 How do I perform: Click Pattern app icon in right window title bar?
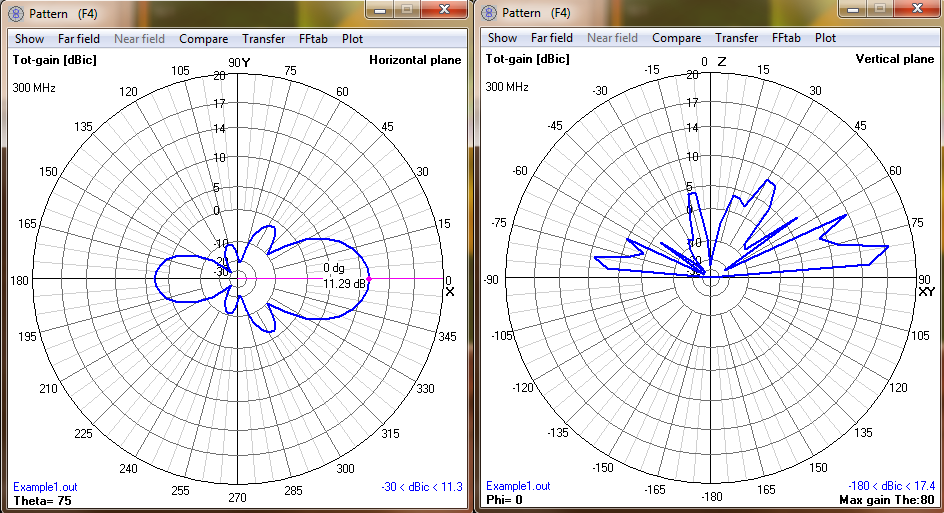click(x=489, y=12)
